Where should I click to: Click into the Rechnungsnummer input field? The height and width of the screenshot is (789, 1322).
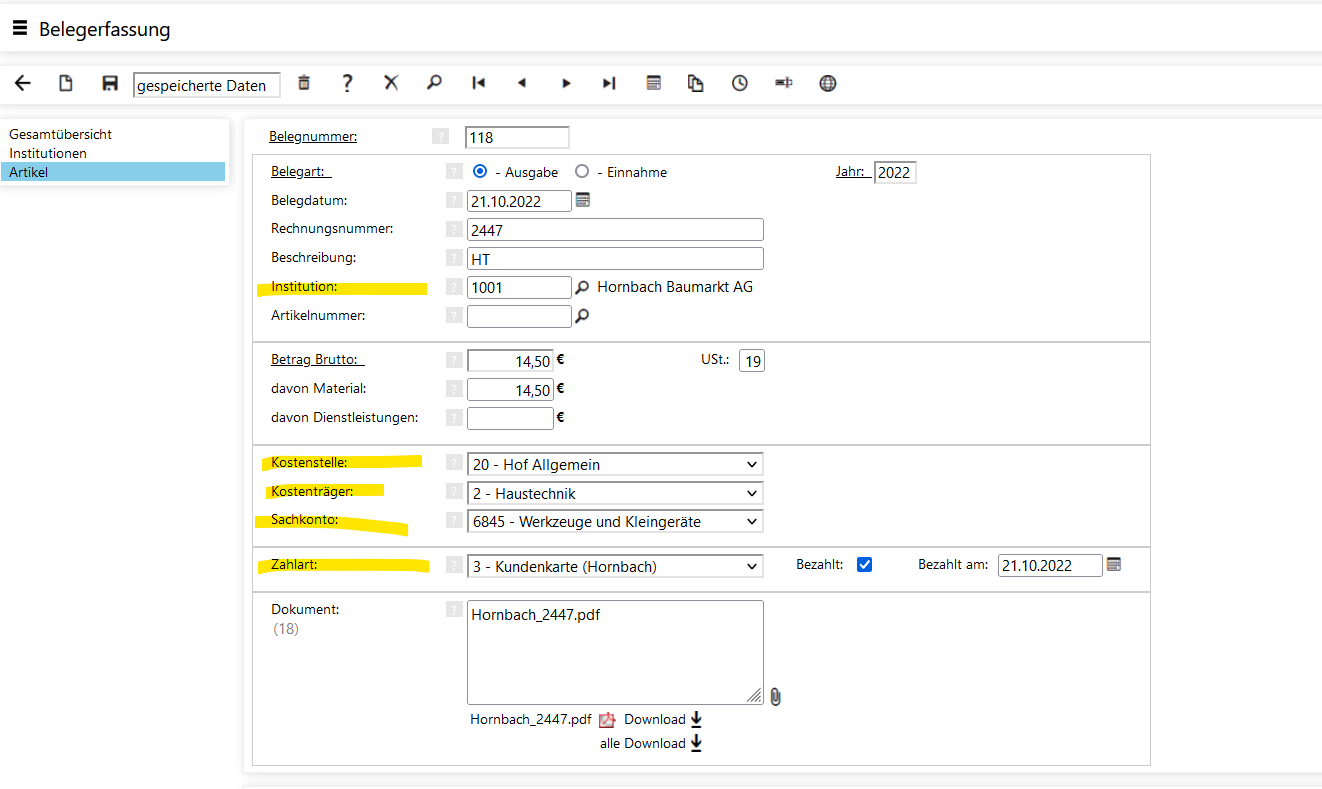pyautogui.click(x=614, y=230)
